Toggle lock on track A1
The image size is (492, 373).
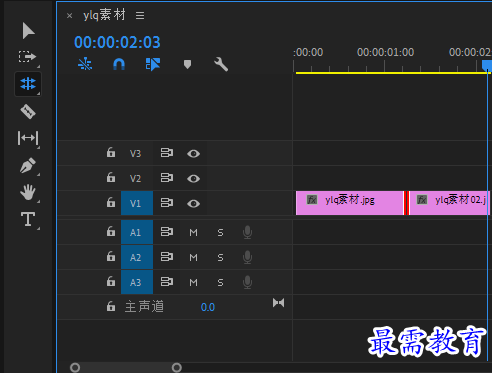111,232
